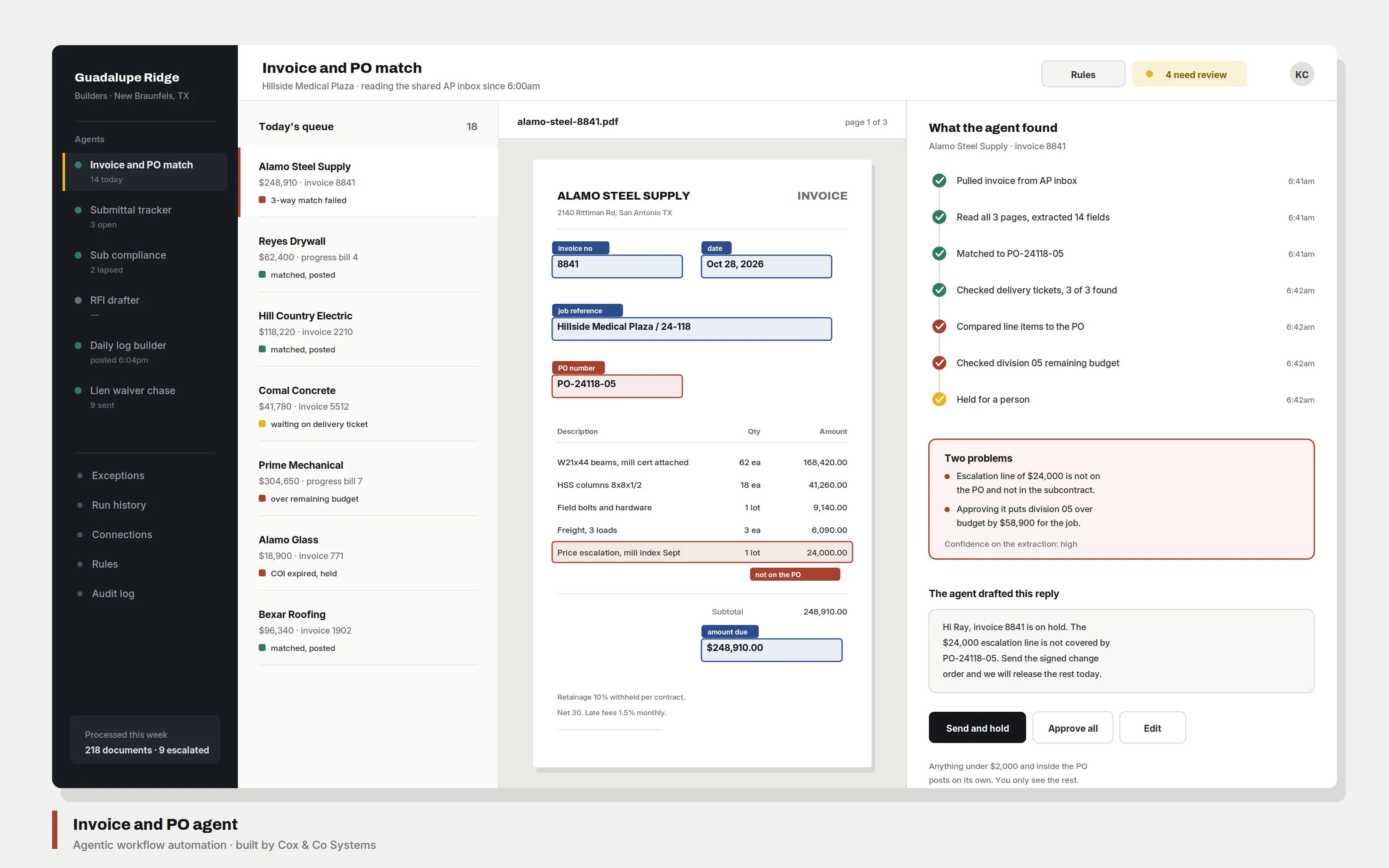The width and height of the screenshot is (1389, 868).
Task: Open the Invoice and PO match agent
Action: point(145,172)
